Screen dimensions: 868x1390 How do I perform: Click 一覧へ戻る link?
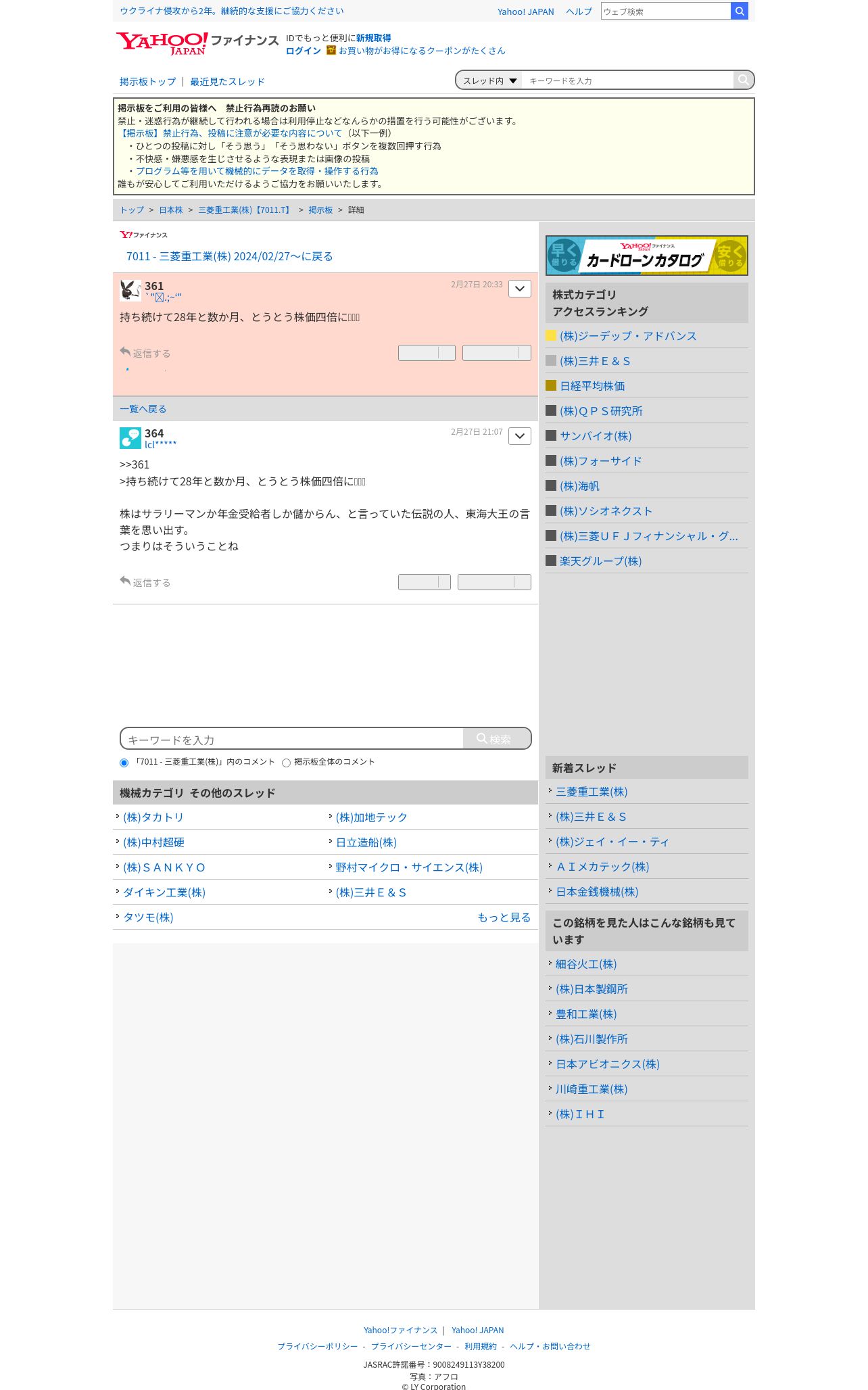click(x=143, y=409)
